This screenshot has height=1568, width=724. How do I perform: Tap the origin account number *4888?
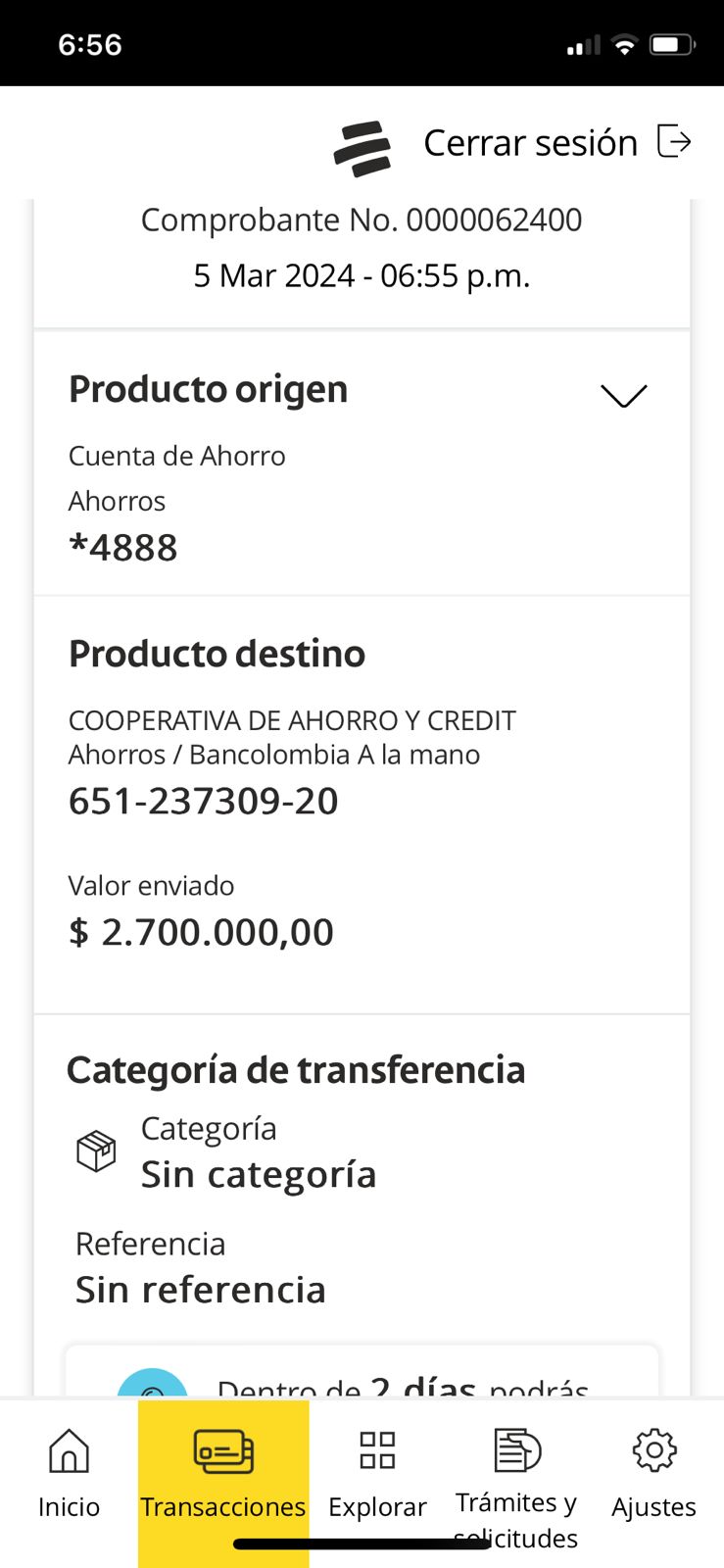point(123,548)
